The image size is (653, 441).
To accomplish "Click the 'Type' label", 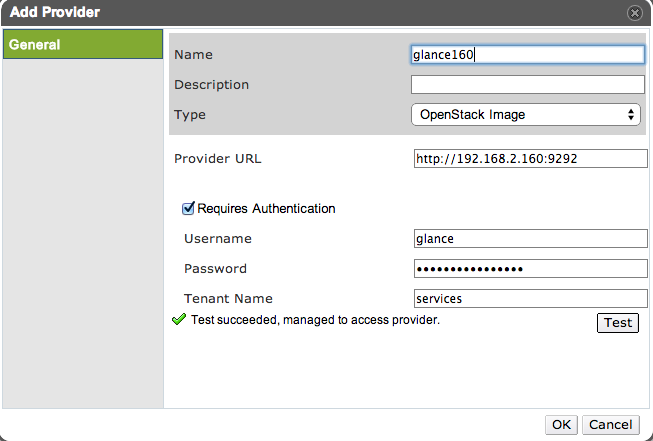I will click(x=190, y=115).
